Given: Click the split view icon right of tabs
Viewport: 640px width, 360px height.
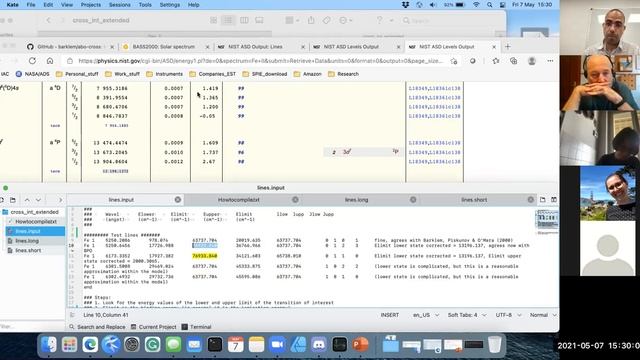Looking at the screenshot, I should [x=553, y=200].
